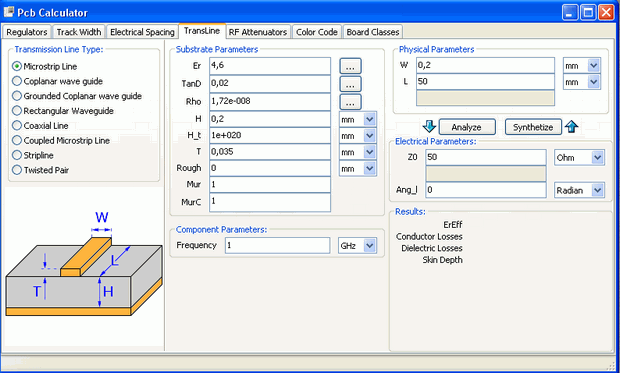
Task: Click the ... button next to Er
Action: (x=350, y=66)
